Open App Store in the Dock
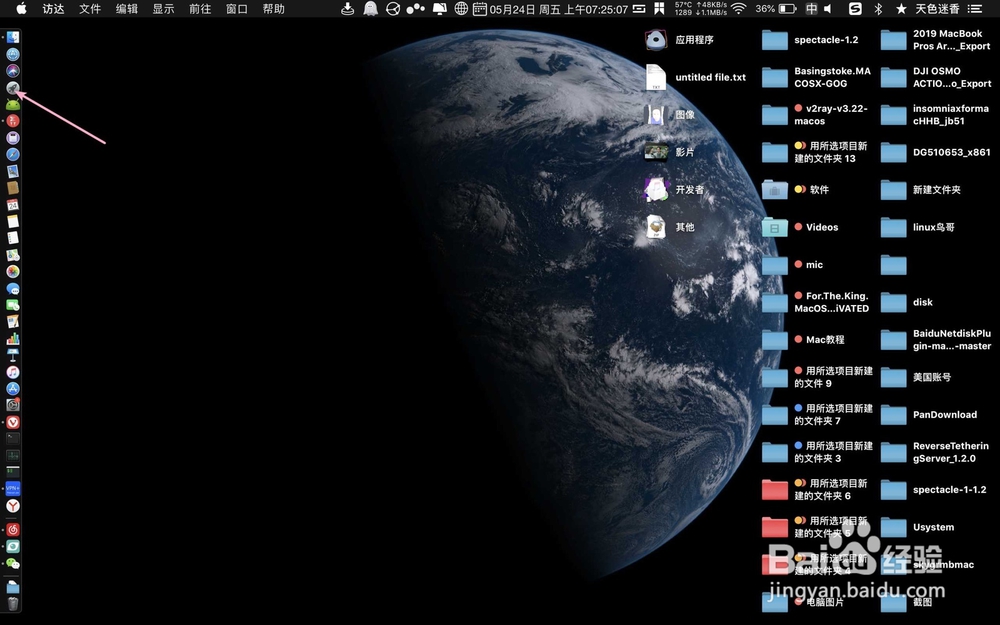This screenshot has height=625, width=1000. coord(13,388)
